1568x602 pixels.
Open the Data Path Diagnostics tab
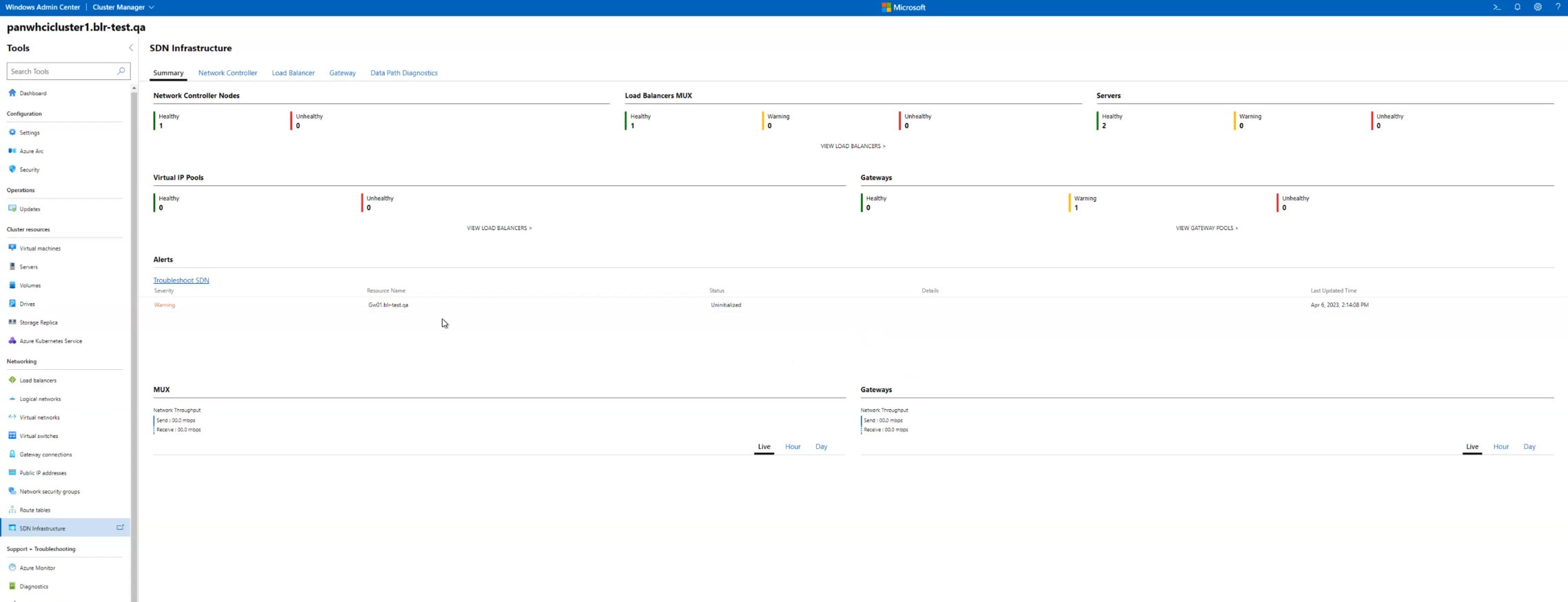tap(403, 73)
